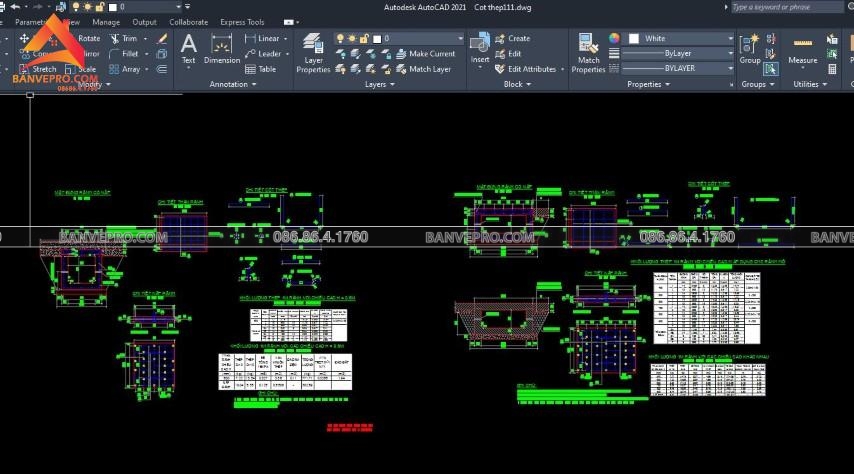Choose the Linear dimension tool
854x474 pixels.
(262, 38)
